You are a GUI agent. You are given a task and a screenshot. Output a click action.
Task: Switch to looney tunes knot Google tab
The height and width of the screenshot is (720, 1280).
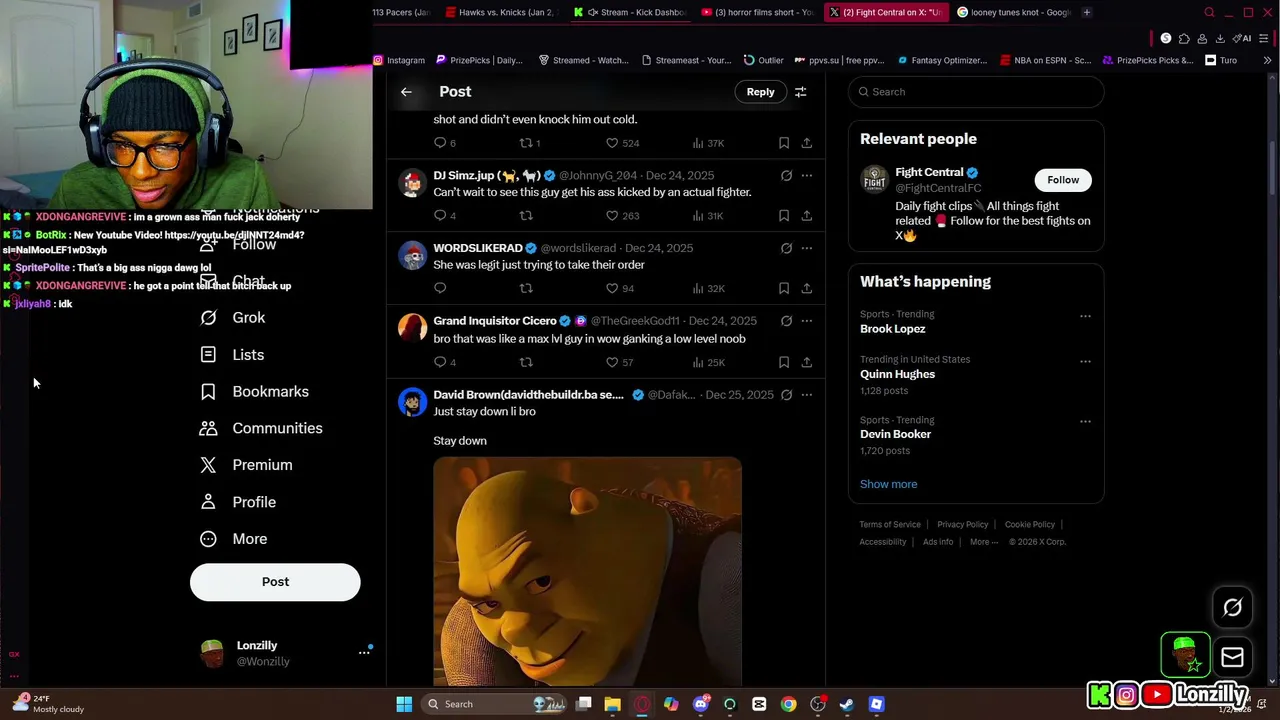click(1012, 12)
